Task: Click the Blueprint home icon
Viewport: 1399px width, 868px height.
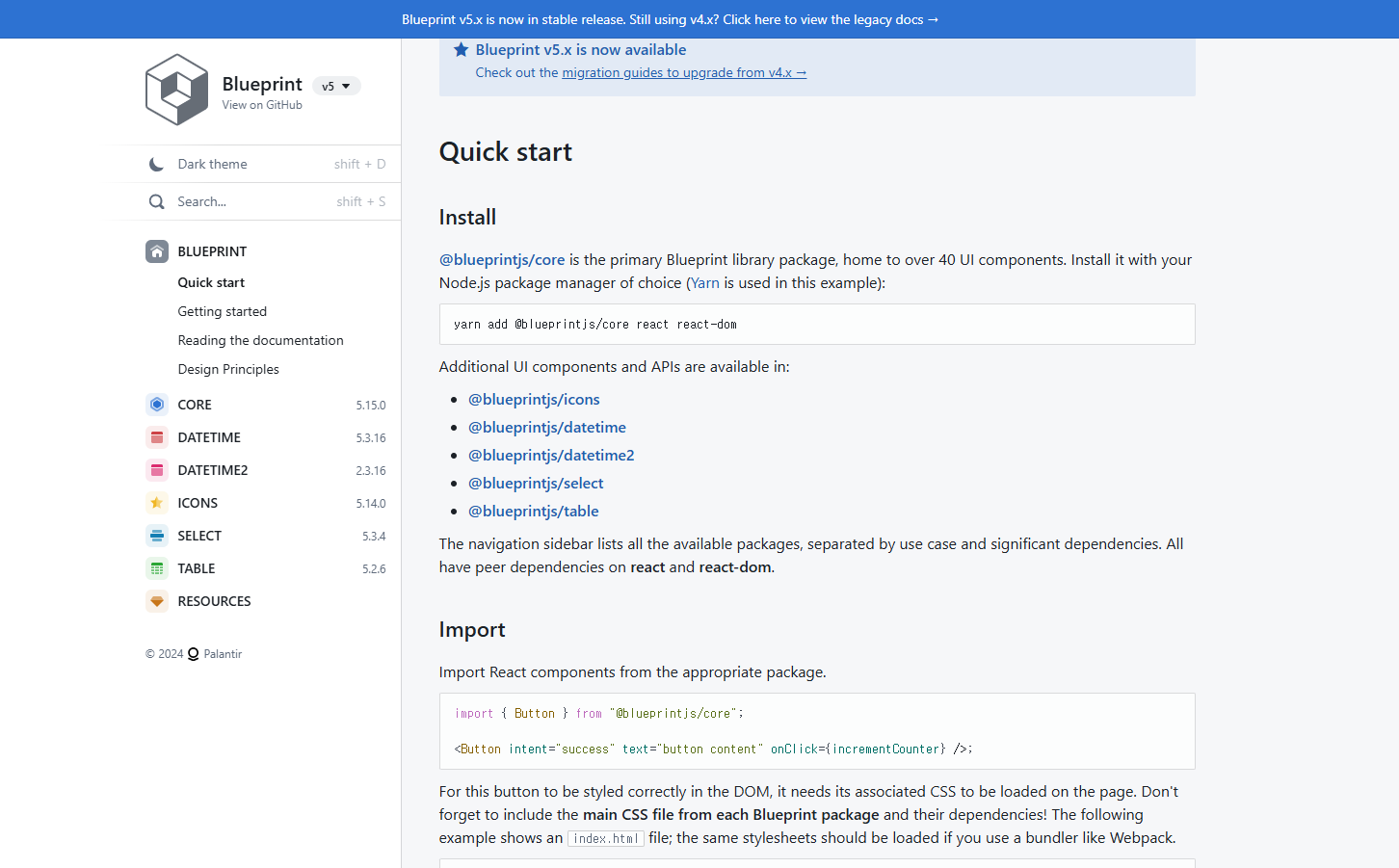Action: click(x=157, y=251)
